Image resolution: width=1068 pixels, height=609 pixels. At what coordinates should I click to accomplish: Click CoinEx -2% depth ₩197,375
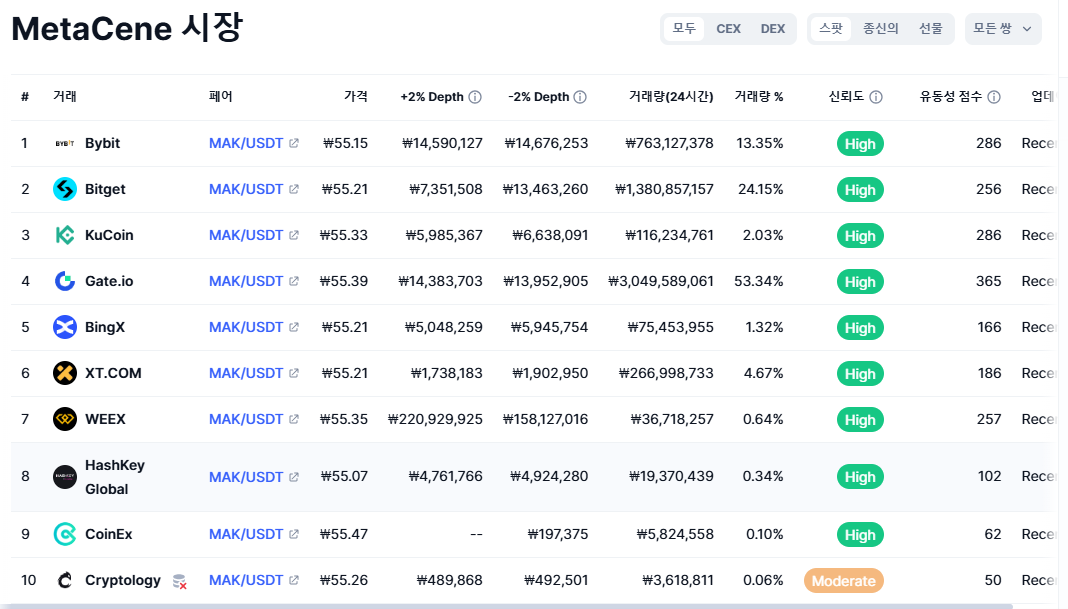[558, 534]
